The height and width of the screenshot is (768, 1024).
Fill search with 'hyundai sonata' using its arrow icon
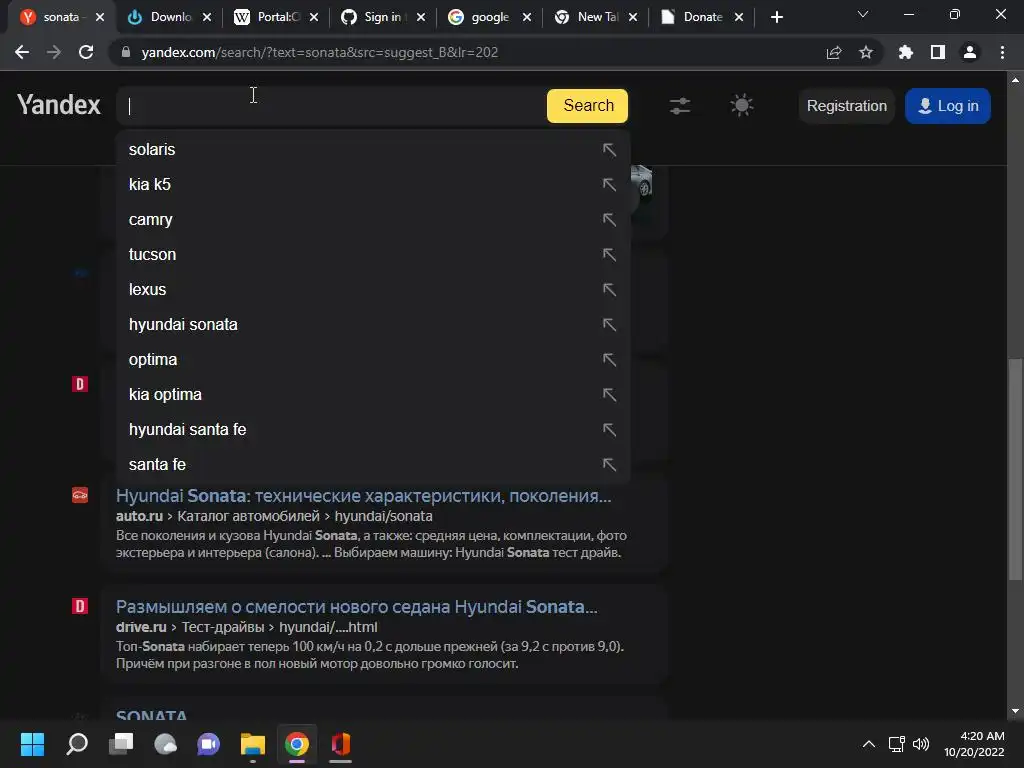[609, 325]
